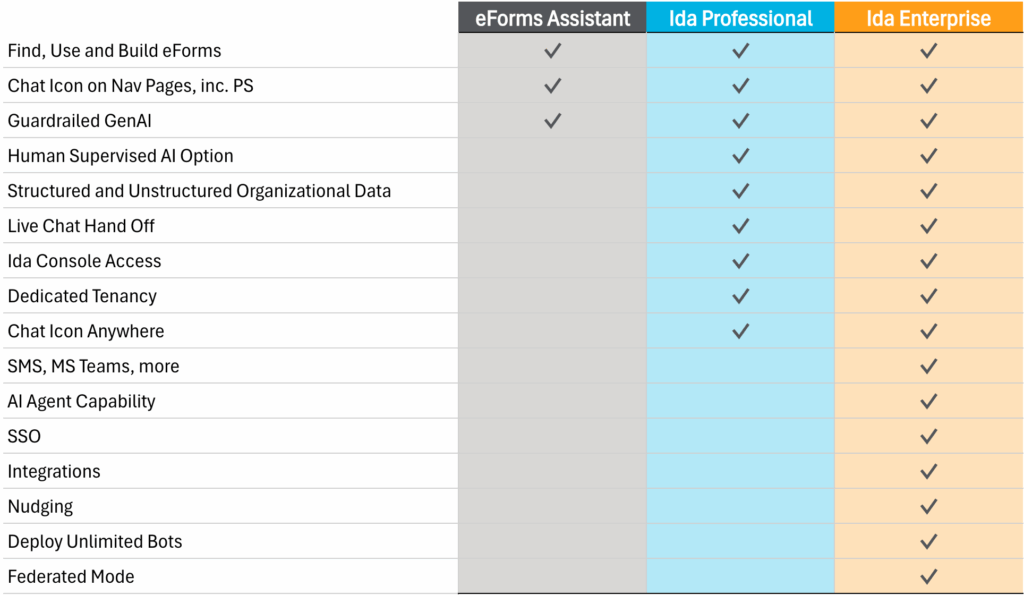Screen dimensions: 1024x595
Task: Click empty eForms Assistant cell for Integrations
Action: point(552,471)
